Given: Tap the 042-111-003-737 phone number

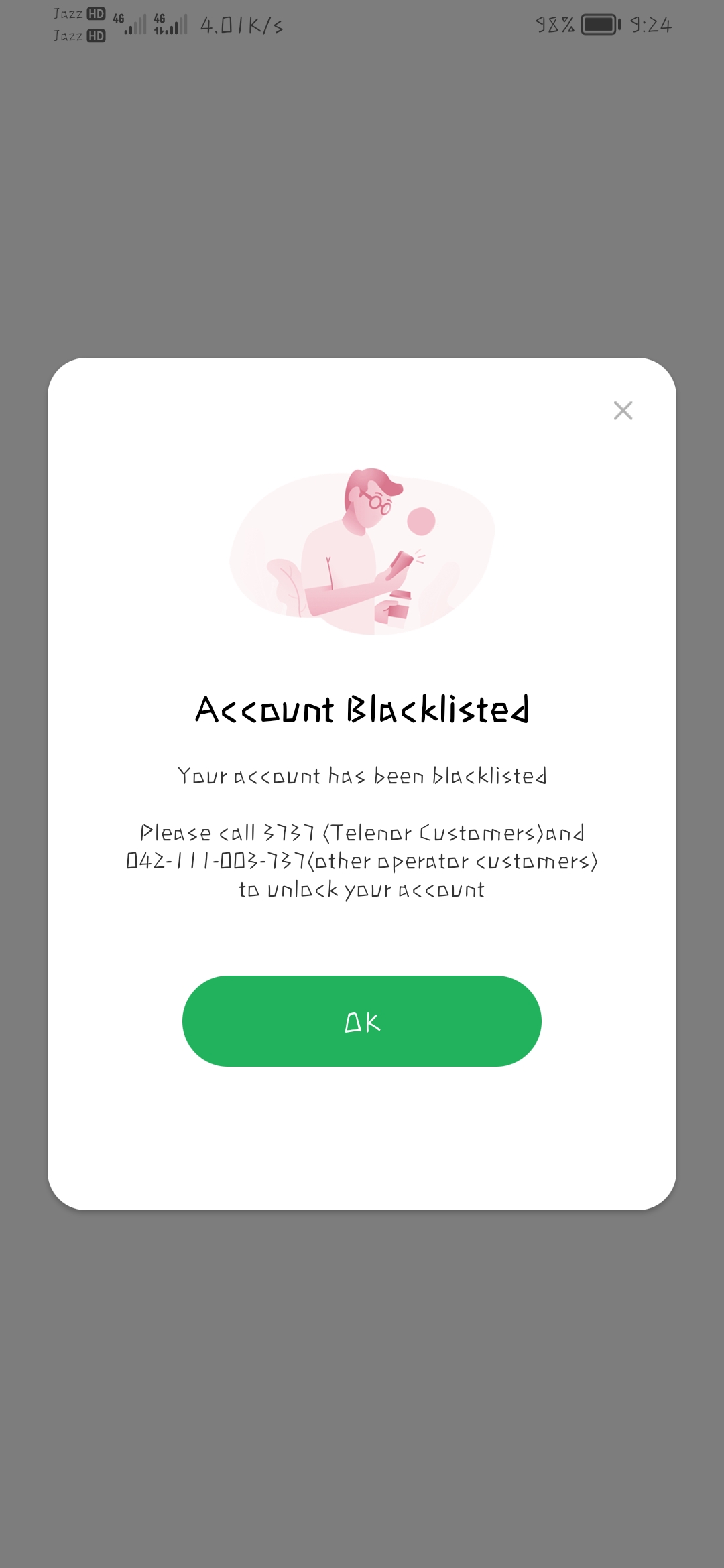Looking at the screenshot, I should tap(215, 861).
